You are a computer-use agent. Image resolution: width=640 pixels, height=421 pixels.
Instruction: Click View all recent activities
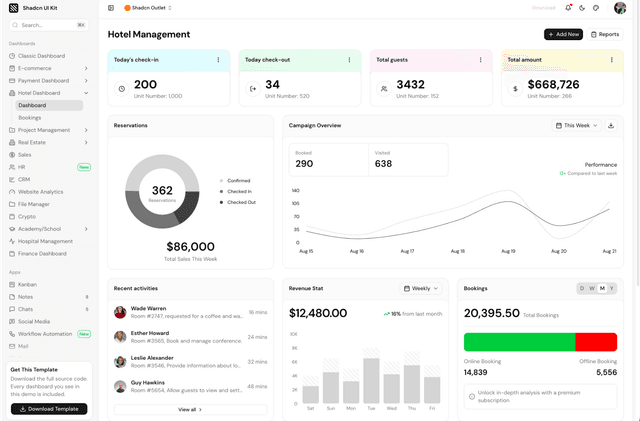(190, 410)
